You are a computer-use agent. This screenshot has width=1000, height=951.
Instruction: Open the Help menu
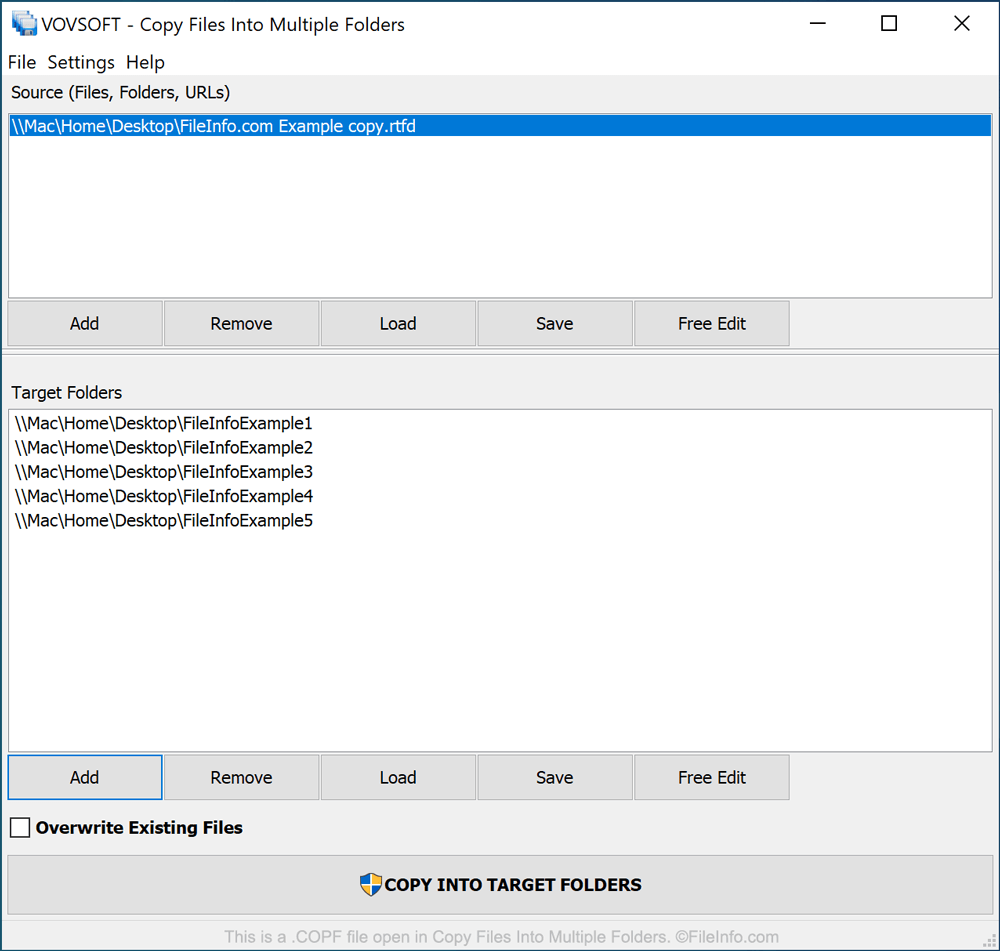click(x=145, y=62)
